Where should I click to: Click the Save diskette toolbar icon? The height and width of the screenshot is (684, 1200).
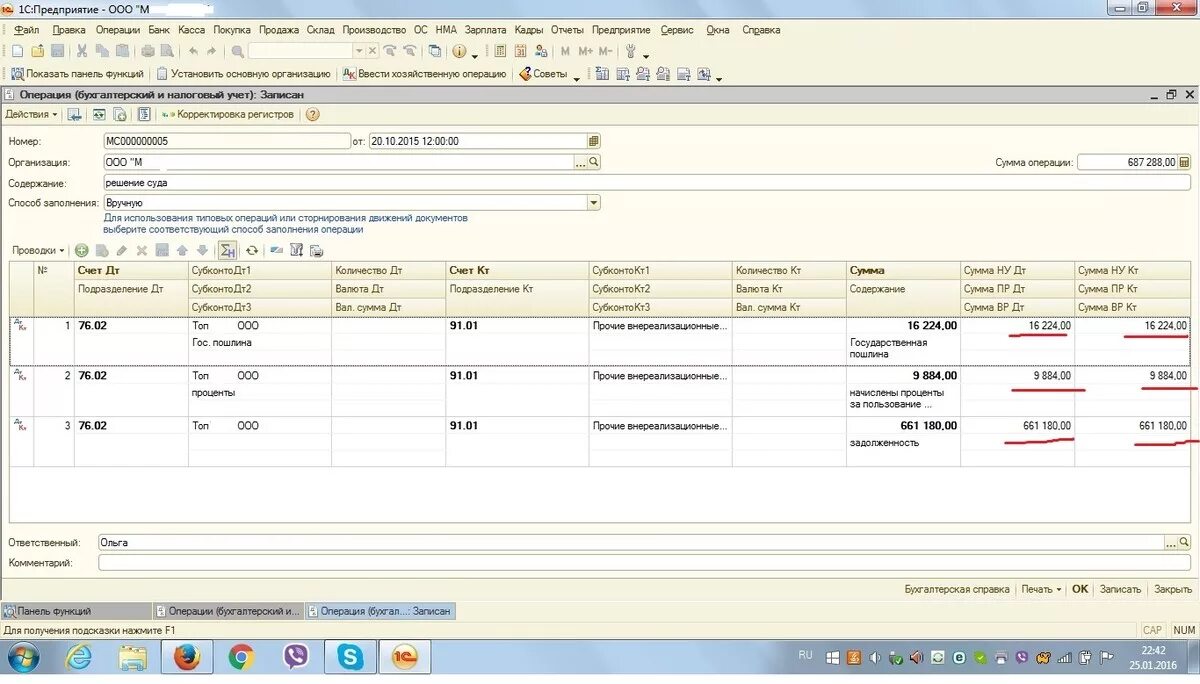tap(57, 51)
